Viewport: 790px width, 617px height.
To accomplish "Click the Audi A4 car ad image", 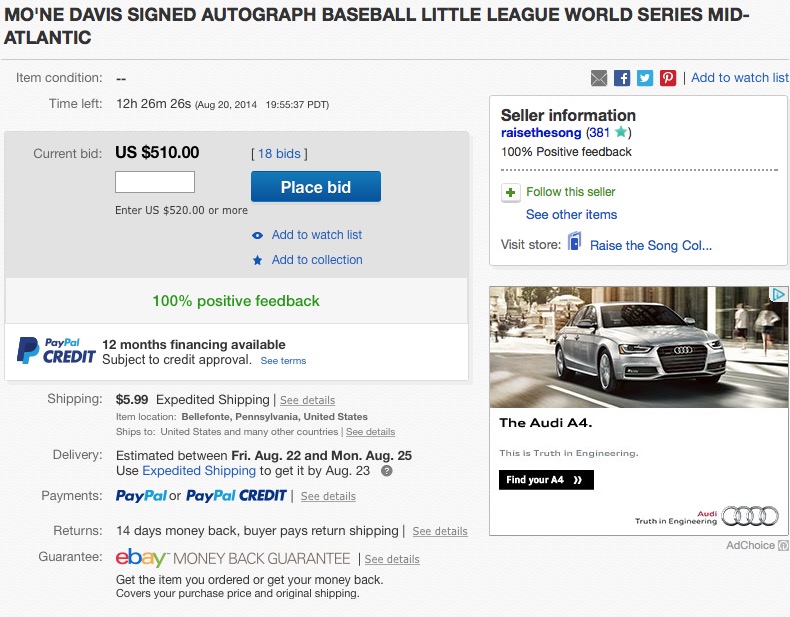I will point(638,347).
